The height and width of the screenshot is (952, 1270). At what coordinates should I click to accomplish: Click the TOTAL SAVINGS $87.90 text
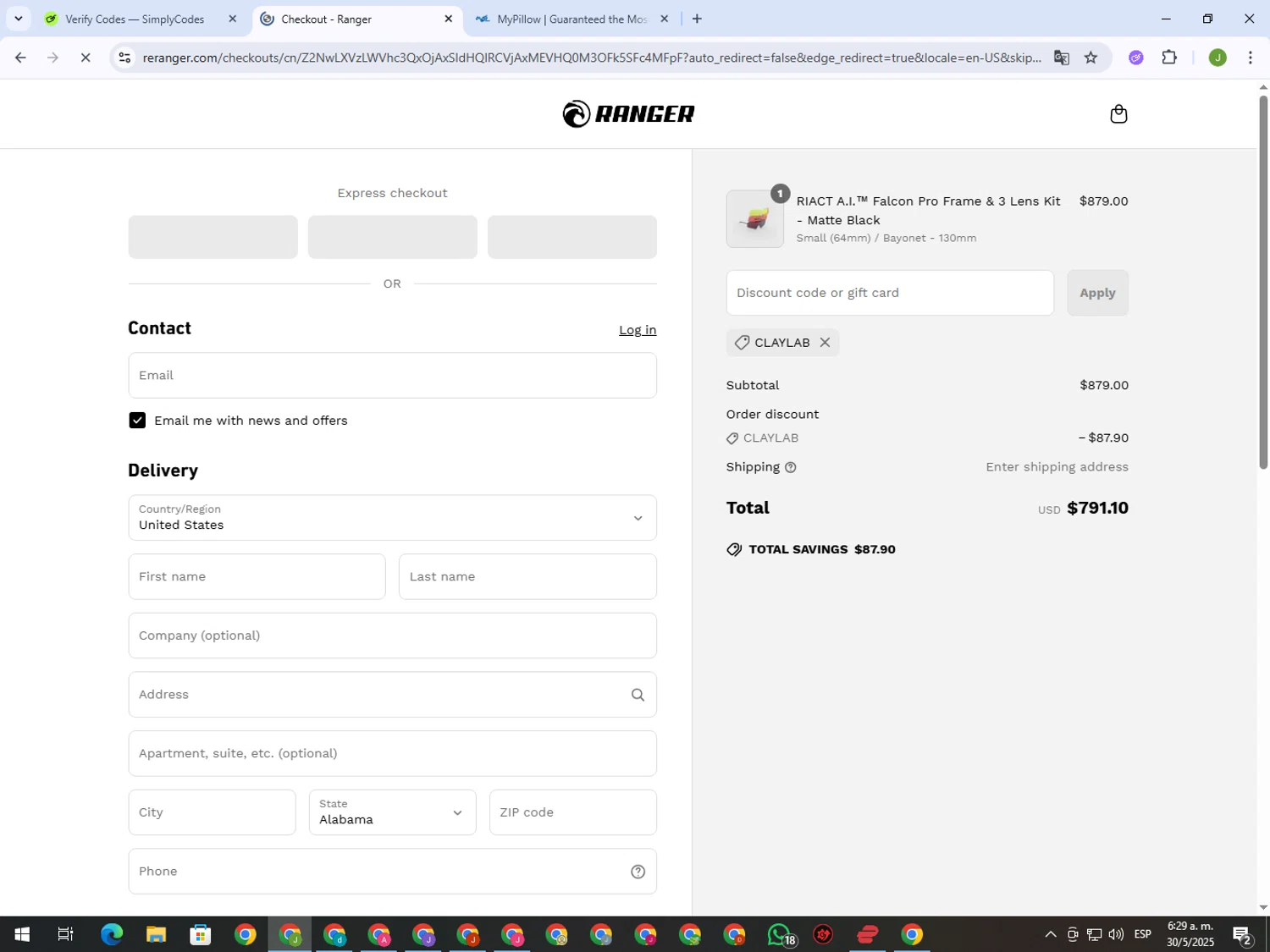coord(821,550)
